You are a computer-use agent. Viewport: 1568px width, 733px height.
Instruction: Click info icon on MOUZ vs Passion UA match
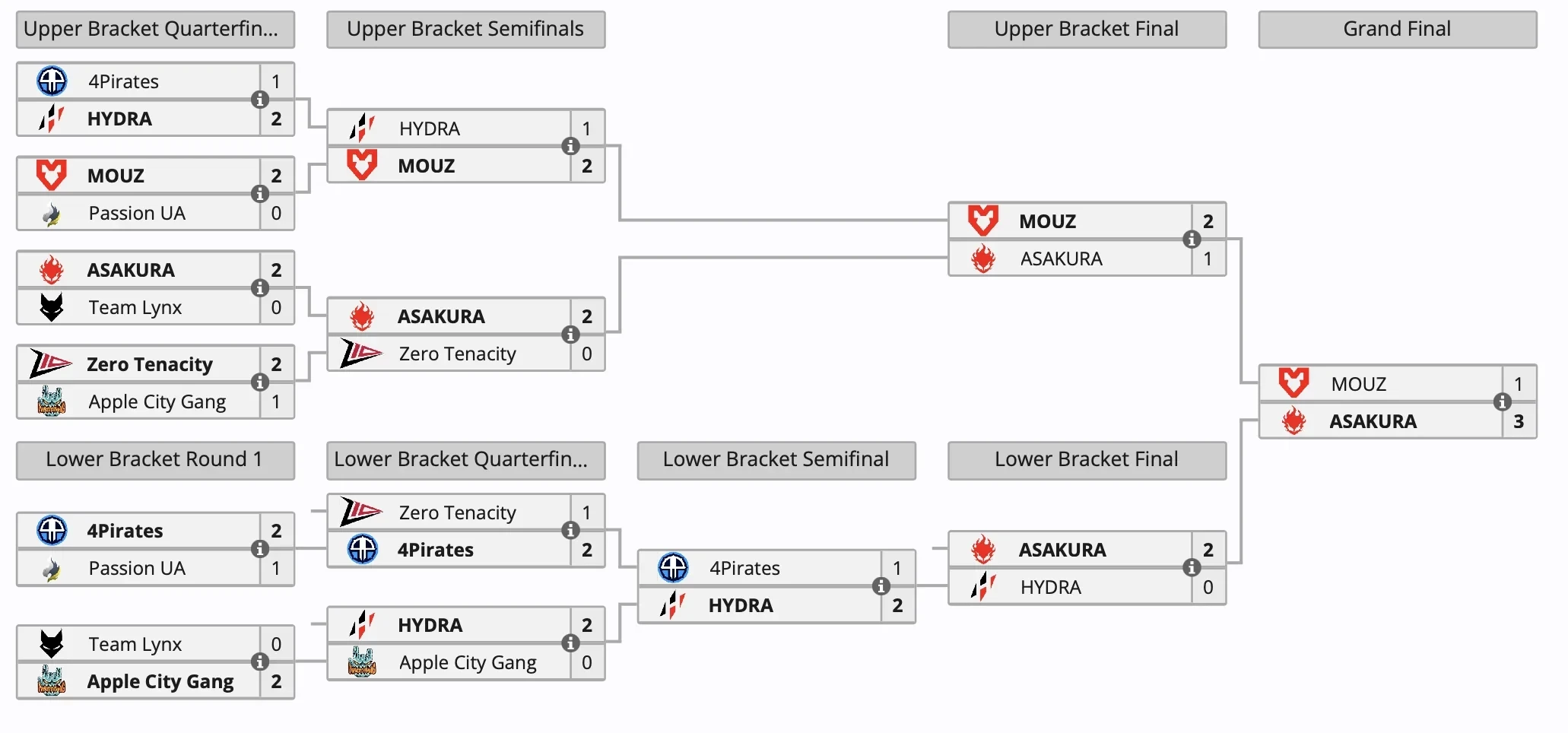pos(260,194)
